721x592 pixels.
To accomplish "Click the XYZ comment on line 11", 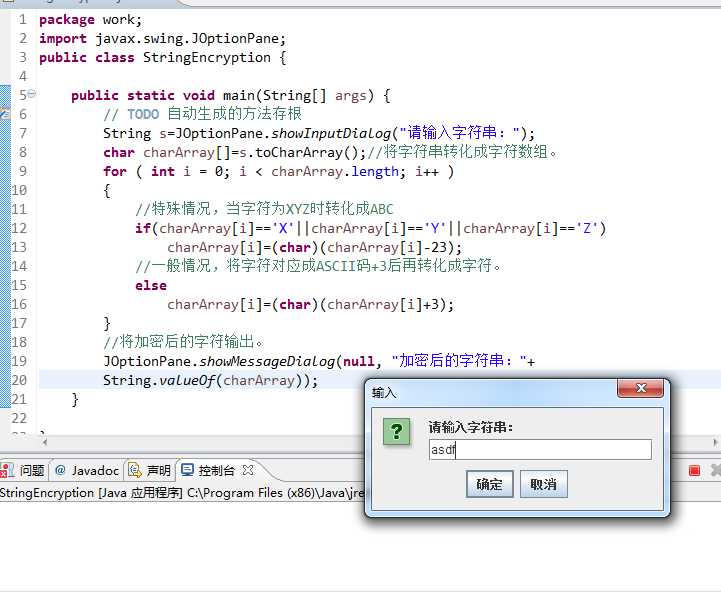I will pyautogui.click(x=264, y=209).
